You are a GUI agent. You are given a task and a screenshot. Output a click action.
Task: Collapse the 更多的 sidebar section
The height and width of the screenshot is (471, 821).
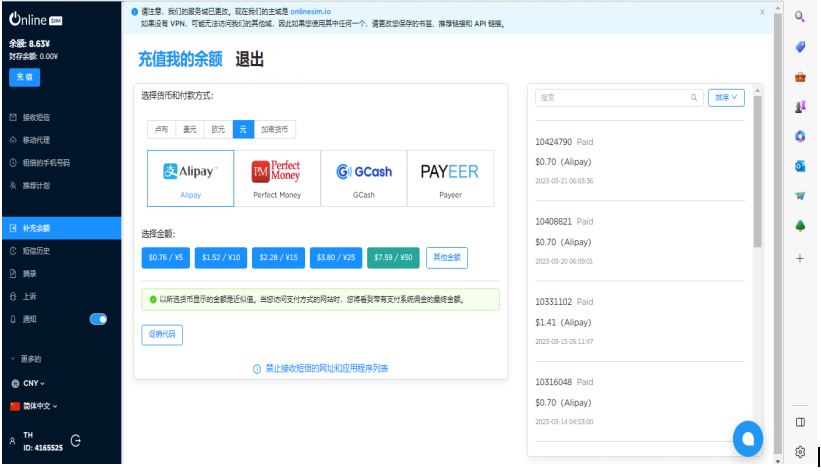click(26, 359)
